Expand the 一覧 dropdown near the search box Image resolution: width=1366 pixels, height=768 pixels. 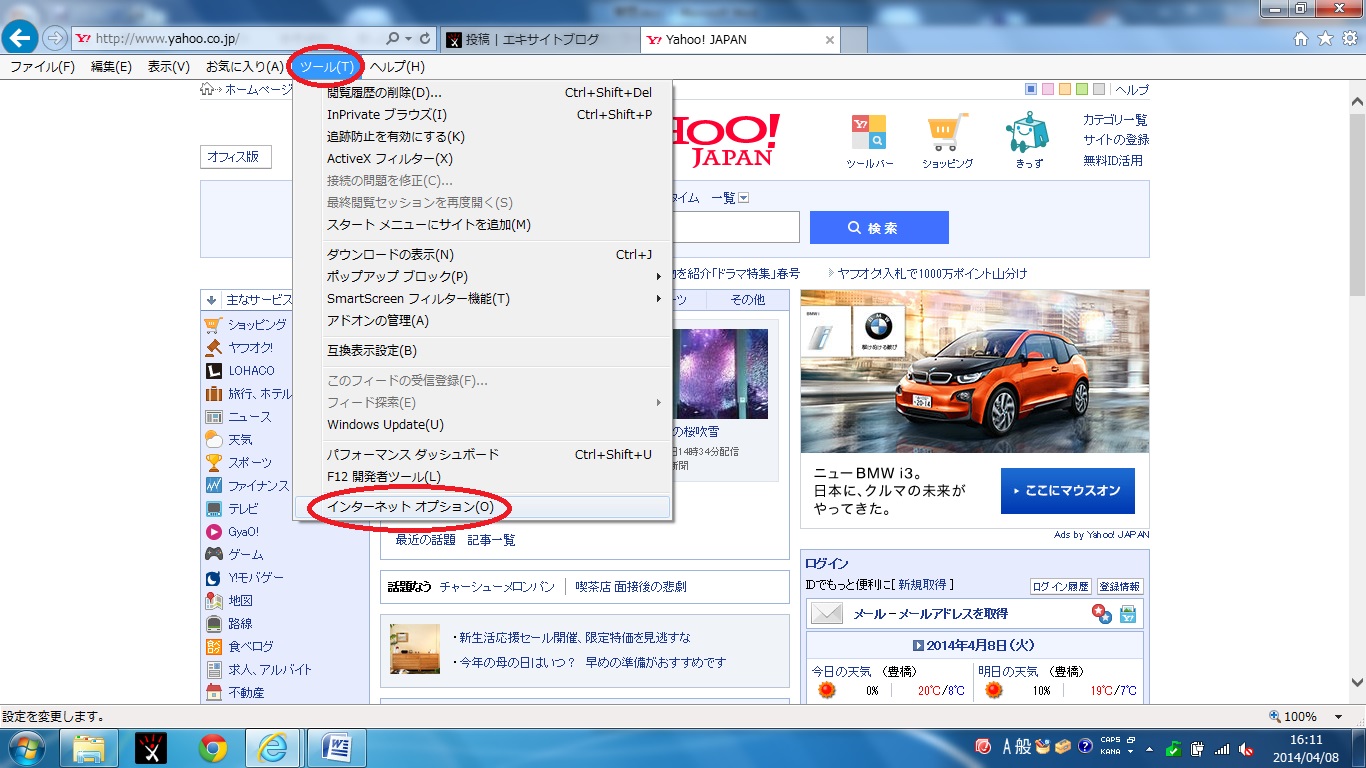743,198
